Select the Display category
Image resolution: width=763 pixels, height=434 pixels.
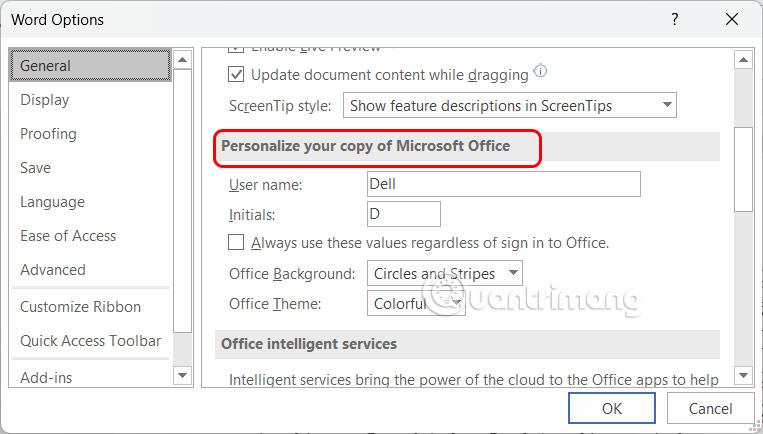(45, 100)
